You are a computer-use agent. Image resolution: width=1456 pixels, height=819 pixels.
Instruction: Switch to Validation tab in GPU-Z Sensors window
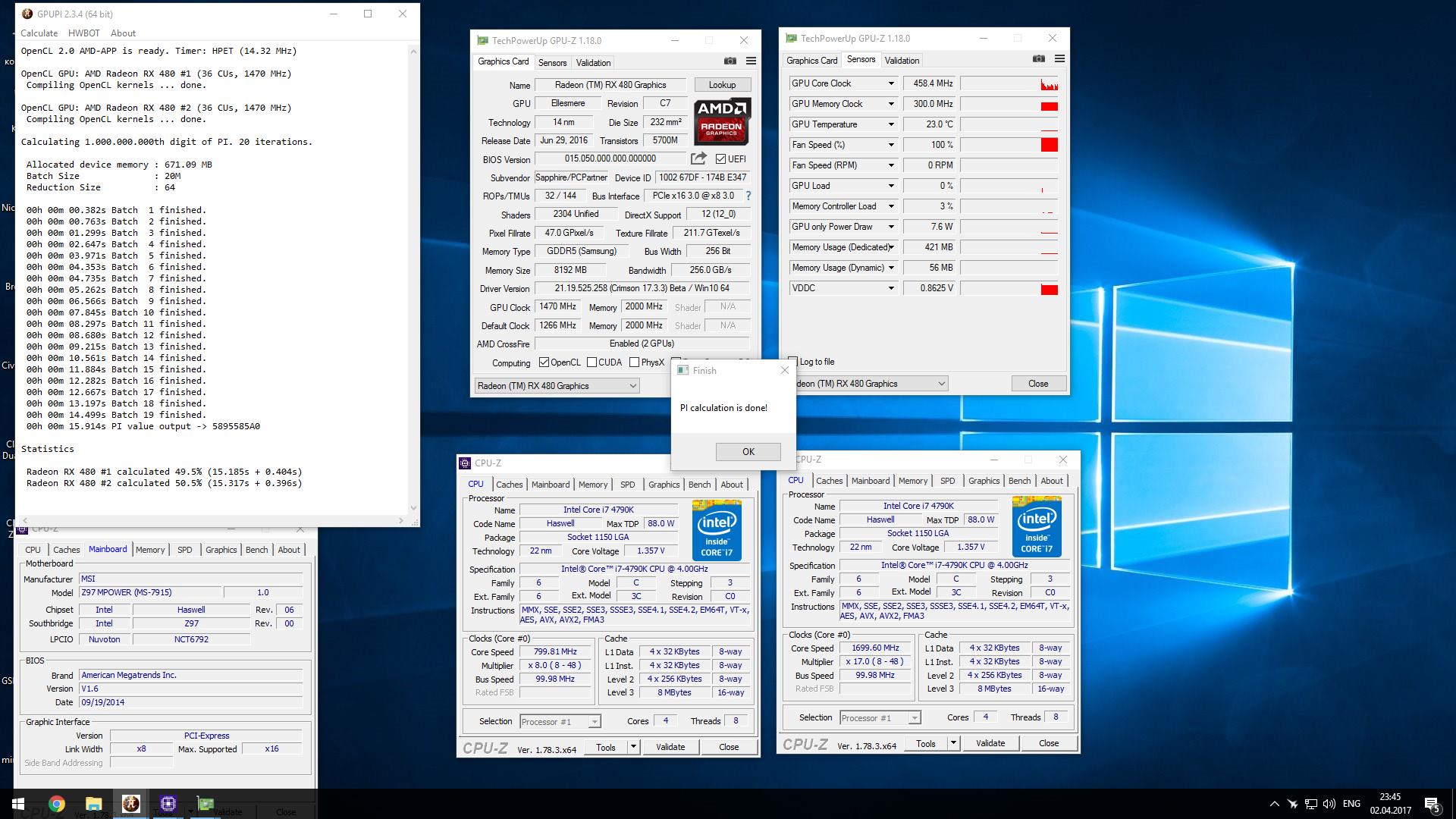pyautogui.click(x=902, y=61)
